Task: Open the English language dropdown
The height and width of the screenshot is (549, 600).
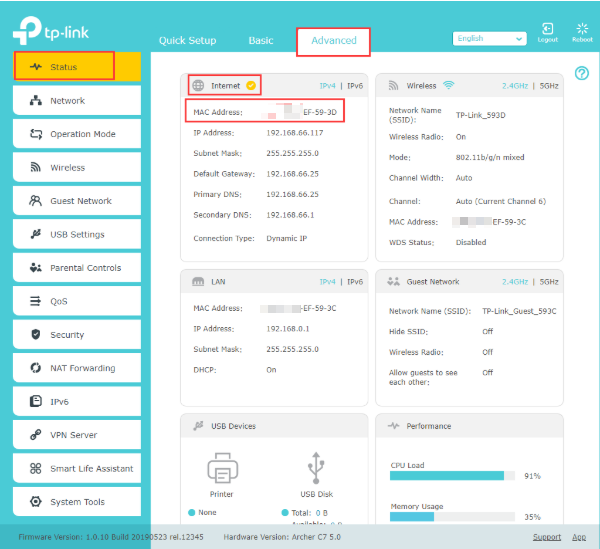Action: click(x=489, y=38)
